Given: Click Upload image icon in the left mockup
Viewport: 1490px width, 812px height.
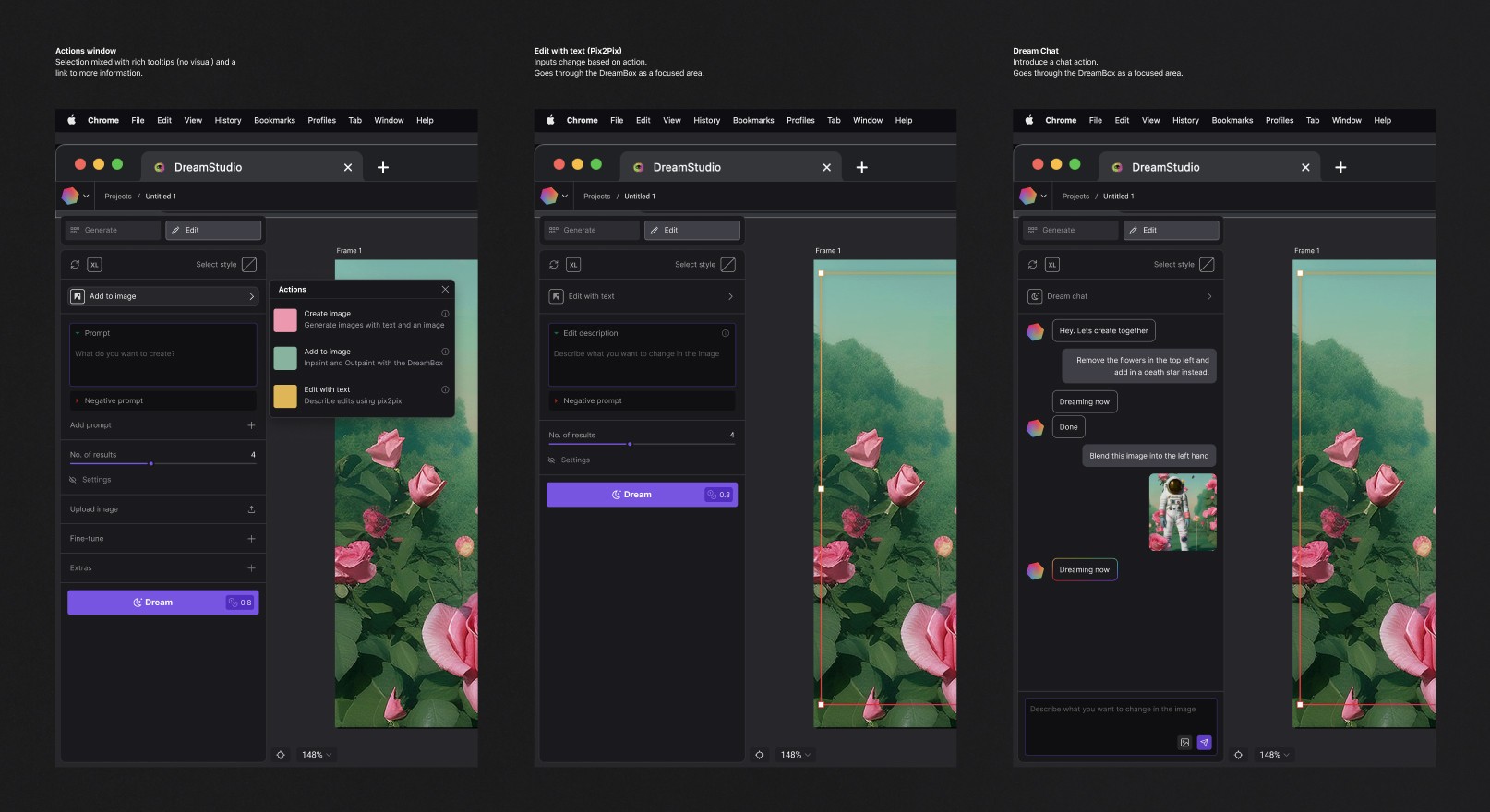Looking at the screenshot, I should tap(251, 509).
